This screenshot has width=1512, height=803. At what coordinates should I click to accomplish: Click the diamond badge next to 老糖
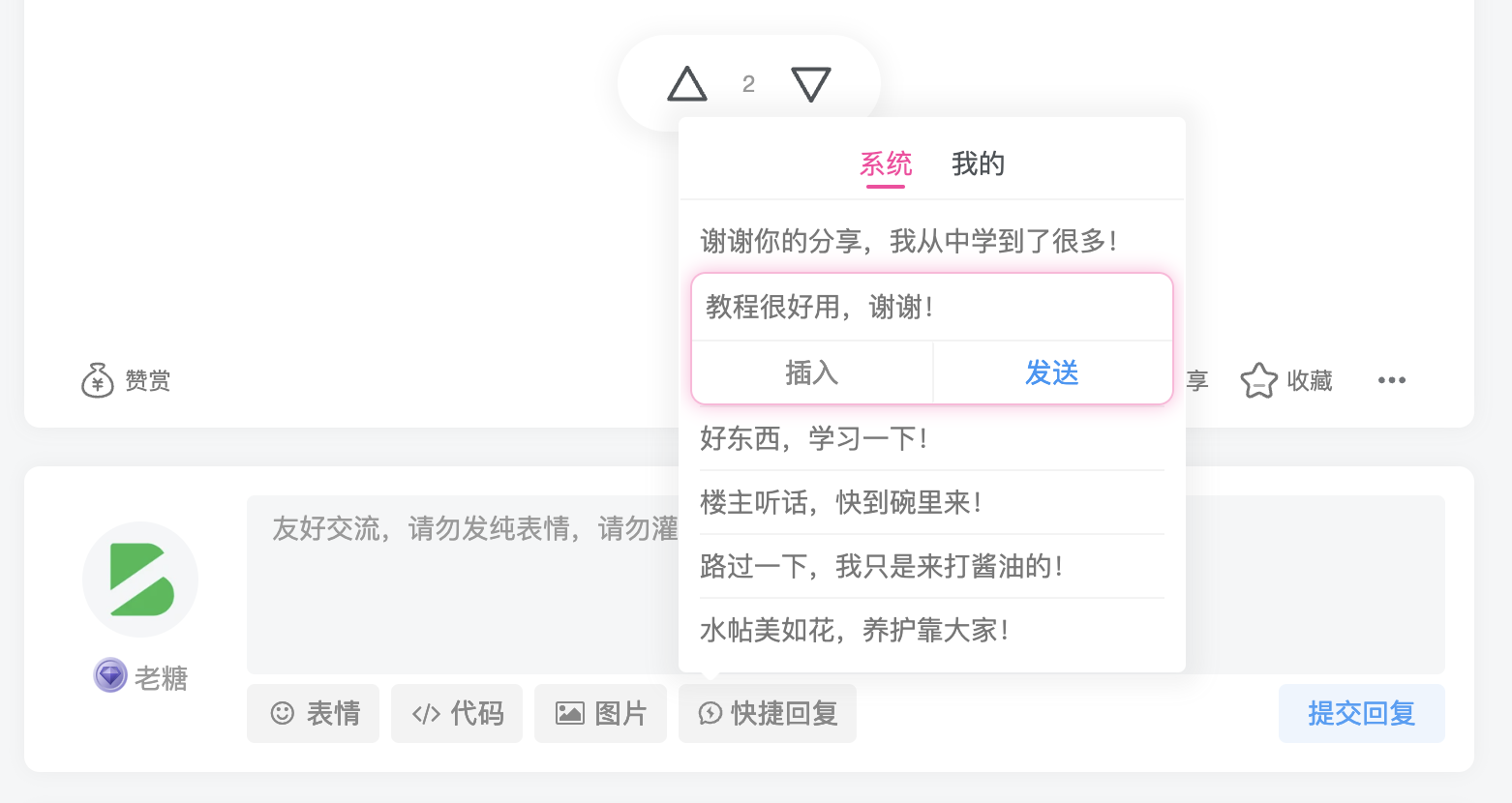[110, 675]
